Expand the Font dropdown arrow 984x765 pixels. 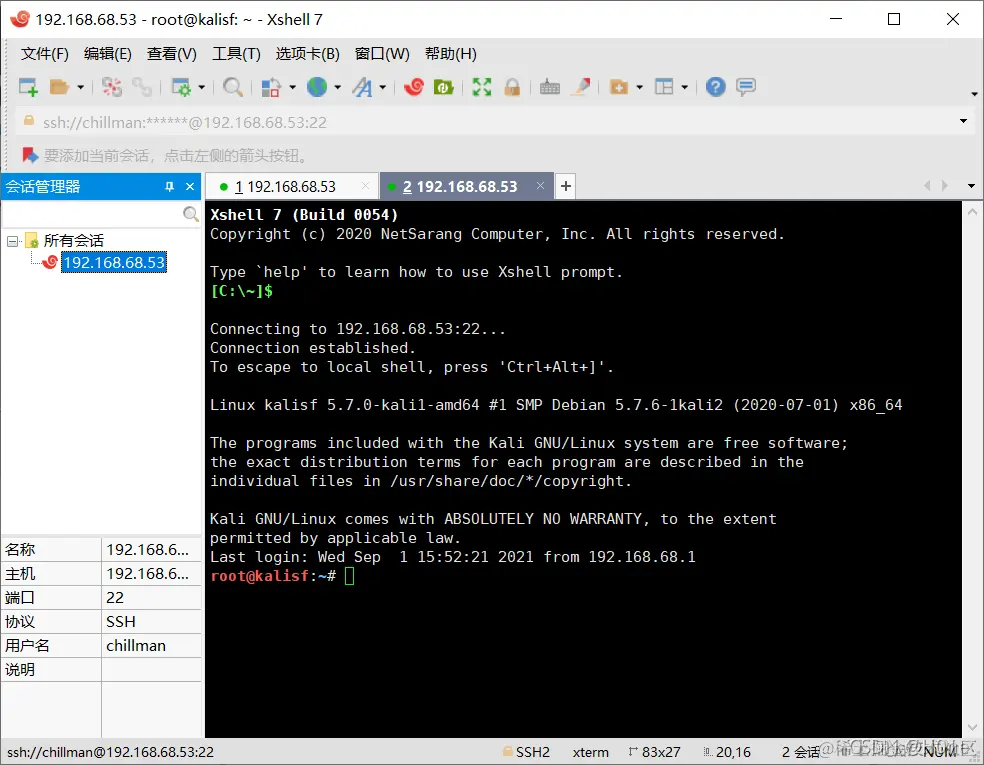tap(382, 87)
